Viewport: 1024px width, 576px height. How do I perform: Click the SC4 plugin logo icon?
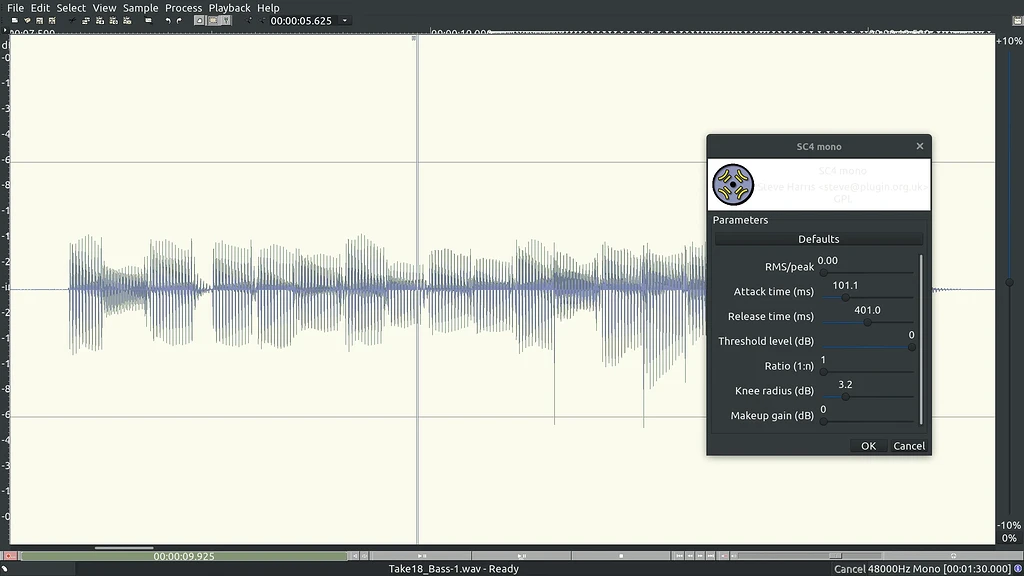click(733, 185)
